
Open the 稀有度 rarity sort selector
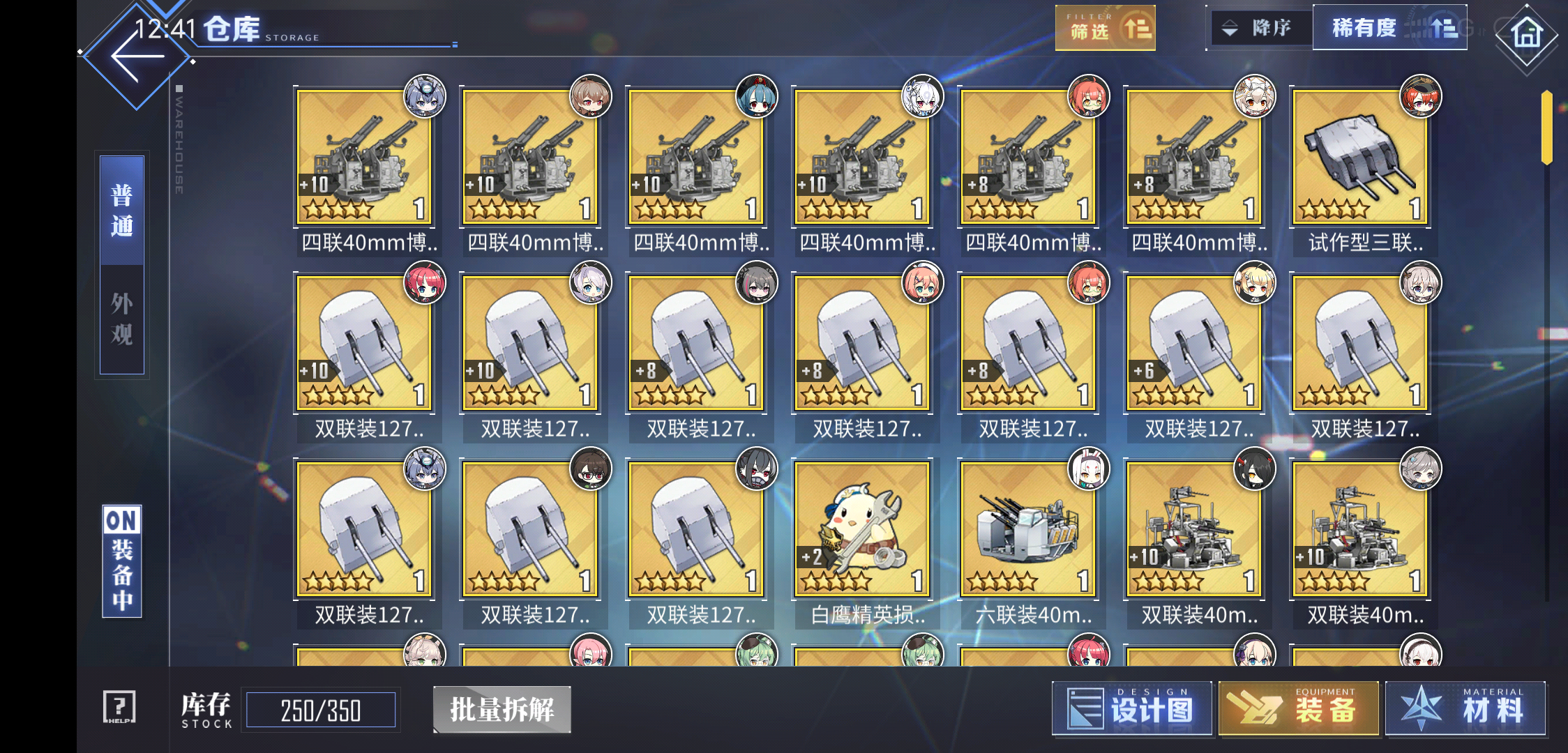pos(1389,28)
